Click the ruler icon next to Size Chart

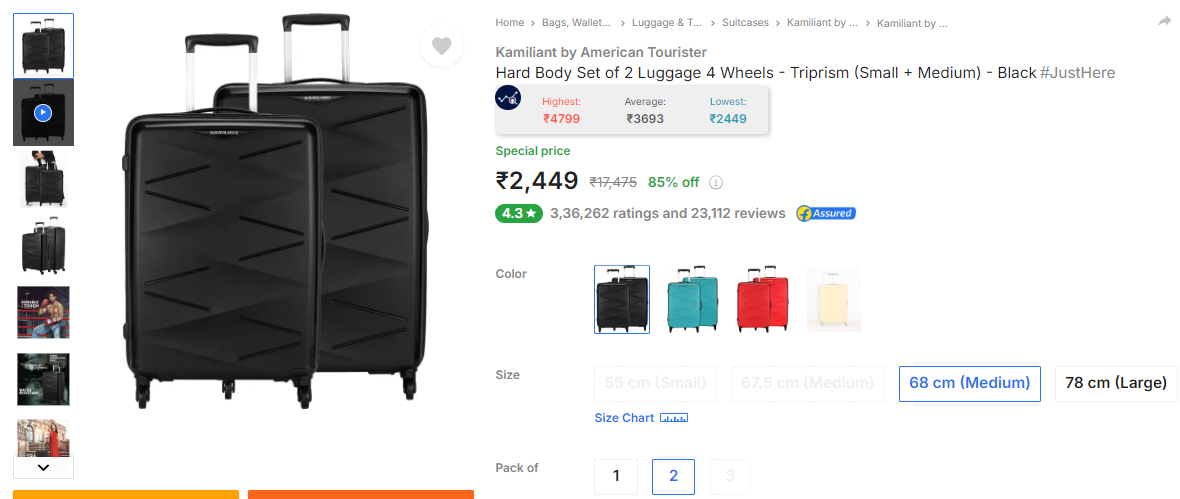pos(674,418)
